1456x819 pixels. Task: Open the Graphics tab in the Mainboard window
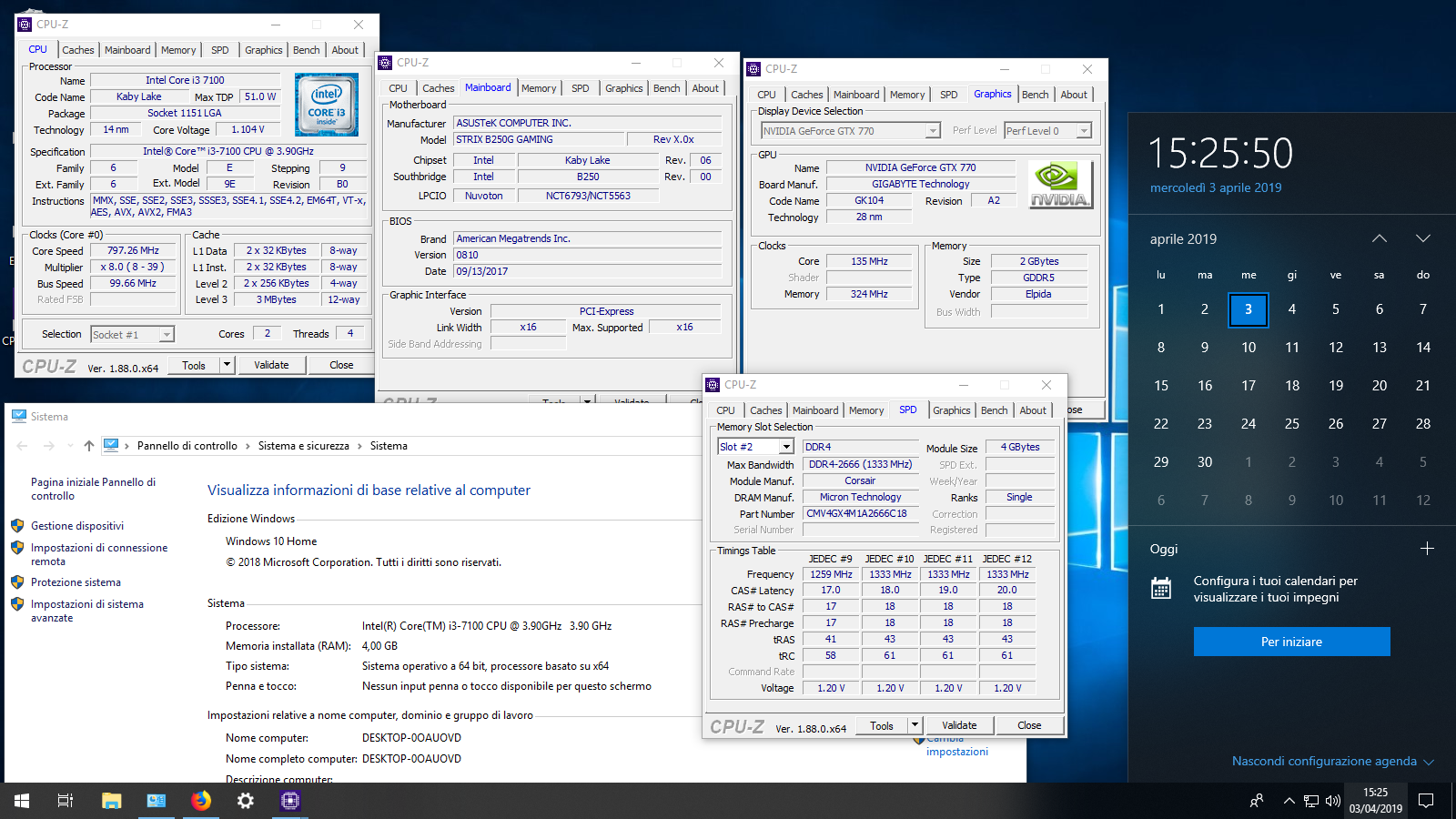[x=624, y=88]
